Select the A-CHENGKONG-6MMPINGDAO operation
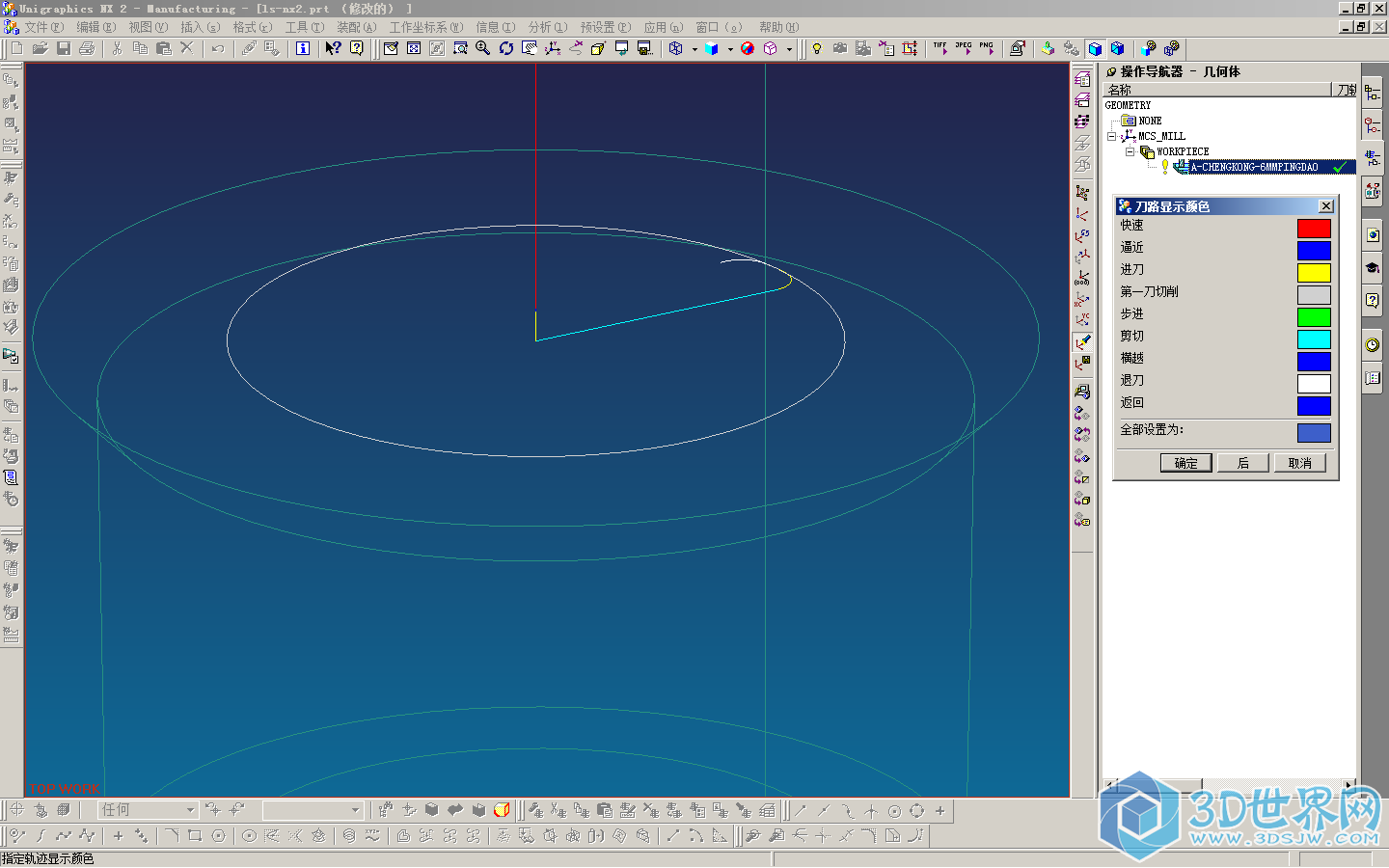This screenshot has width=1389, height=868. click(x=1254, y=167)
